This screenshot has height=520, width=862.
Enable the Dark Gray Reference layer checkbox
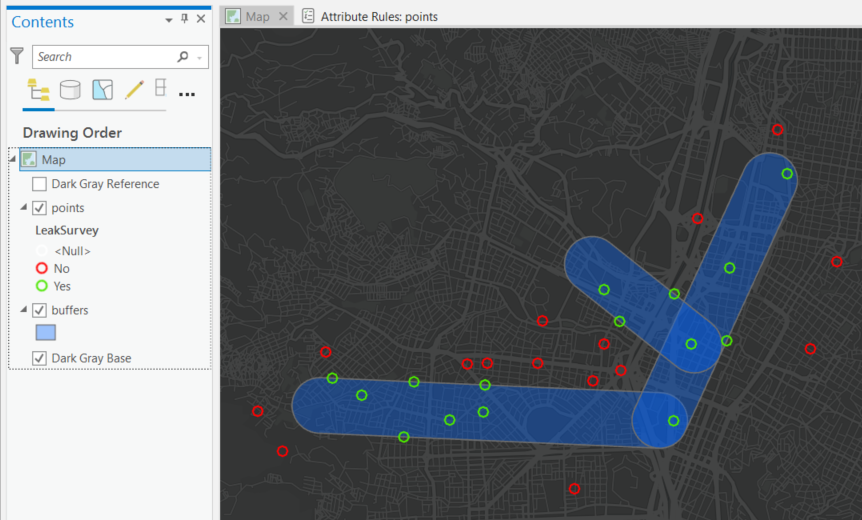point(39,184)
